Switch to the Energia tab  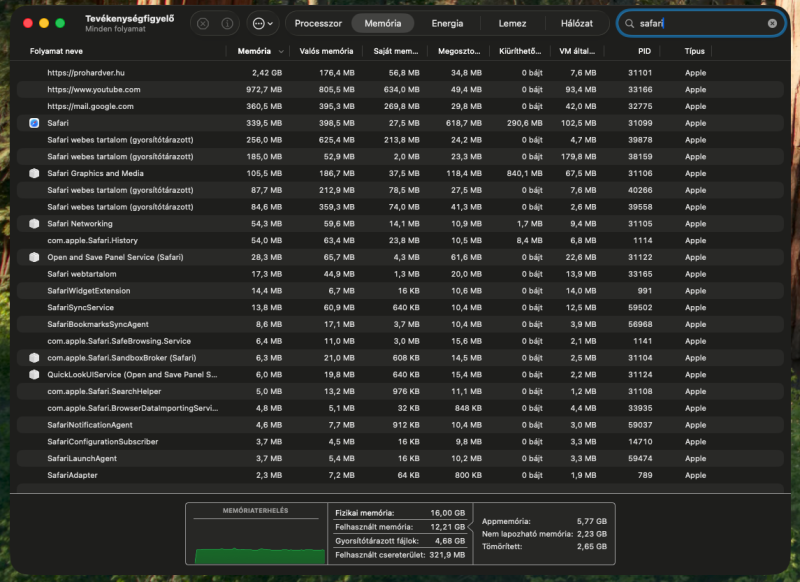click(x=447, y=23)
